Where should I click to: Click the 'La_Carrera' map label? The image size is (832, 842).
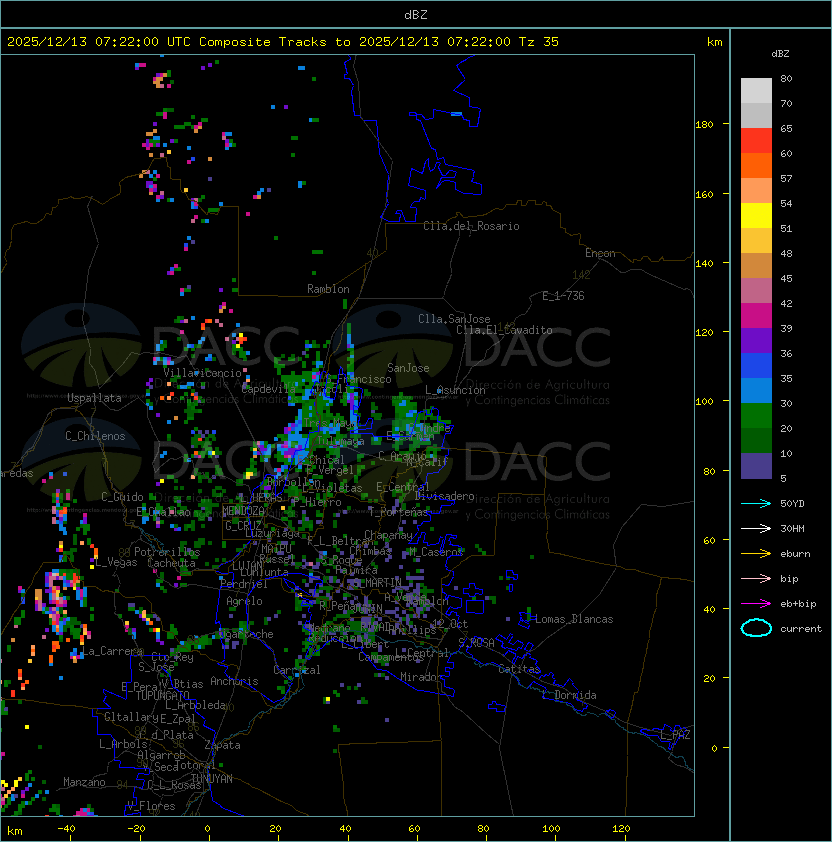(112, 651)
